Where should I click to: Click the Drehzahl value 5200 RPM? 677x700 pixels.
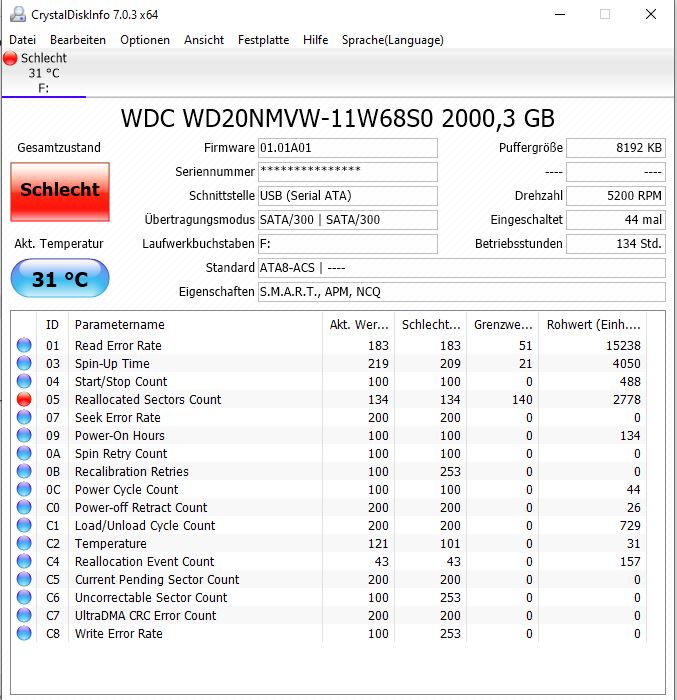(x=616, y=196)
